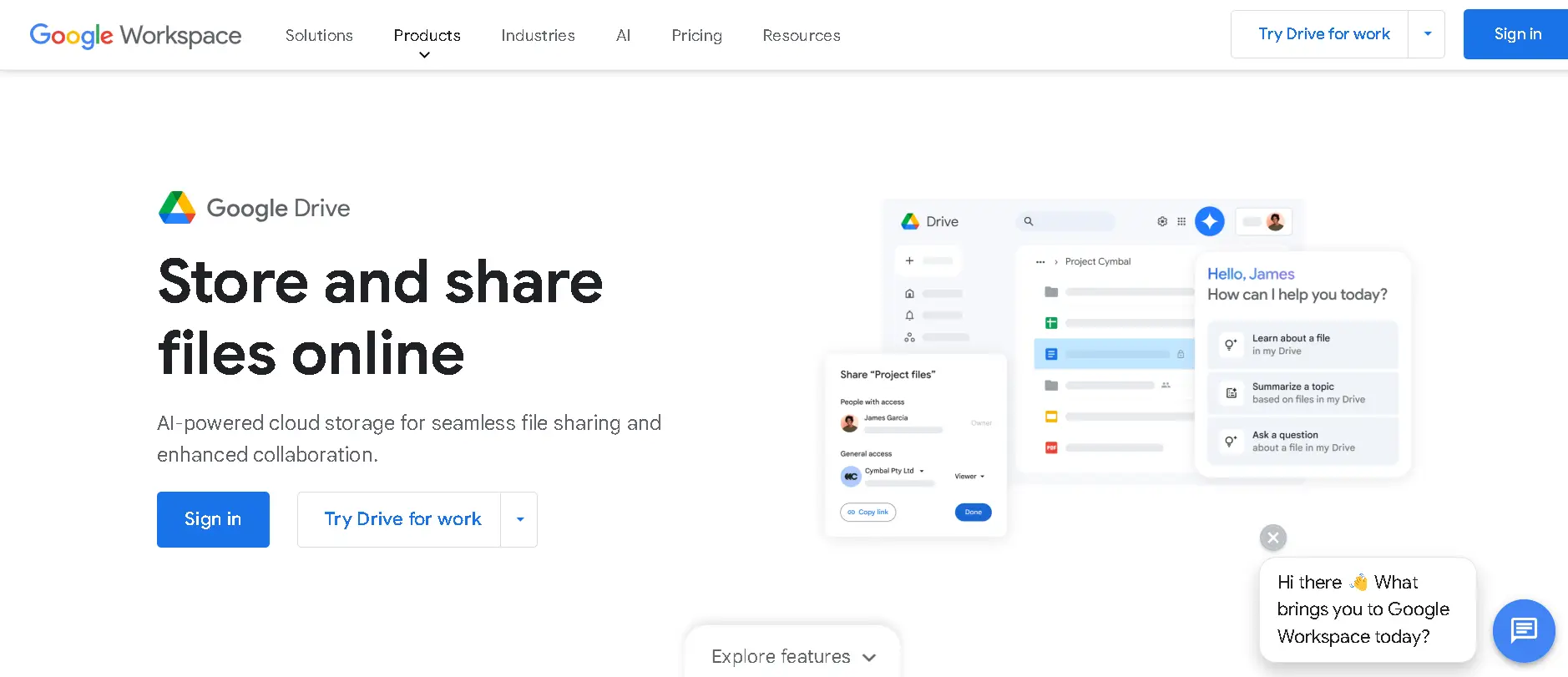
Task: Open the Google Workspace logo link
Action: [135, 35]
